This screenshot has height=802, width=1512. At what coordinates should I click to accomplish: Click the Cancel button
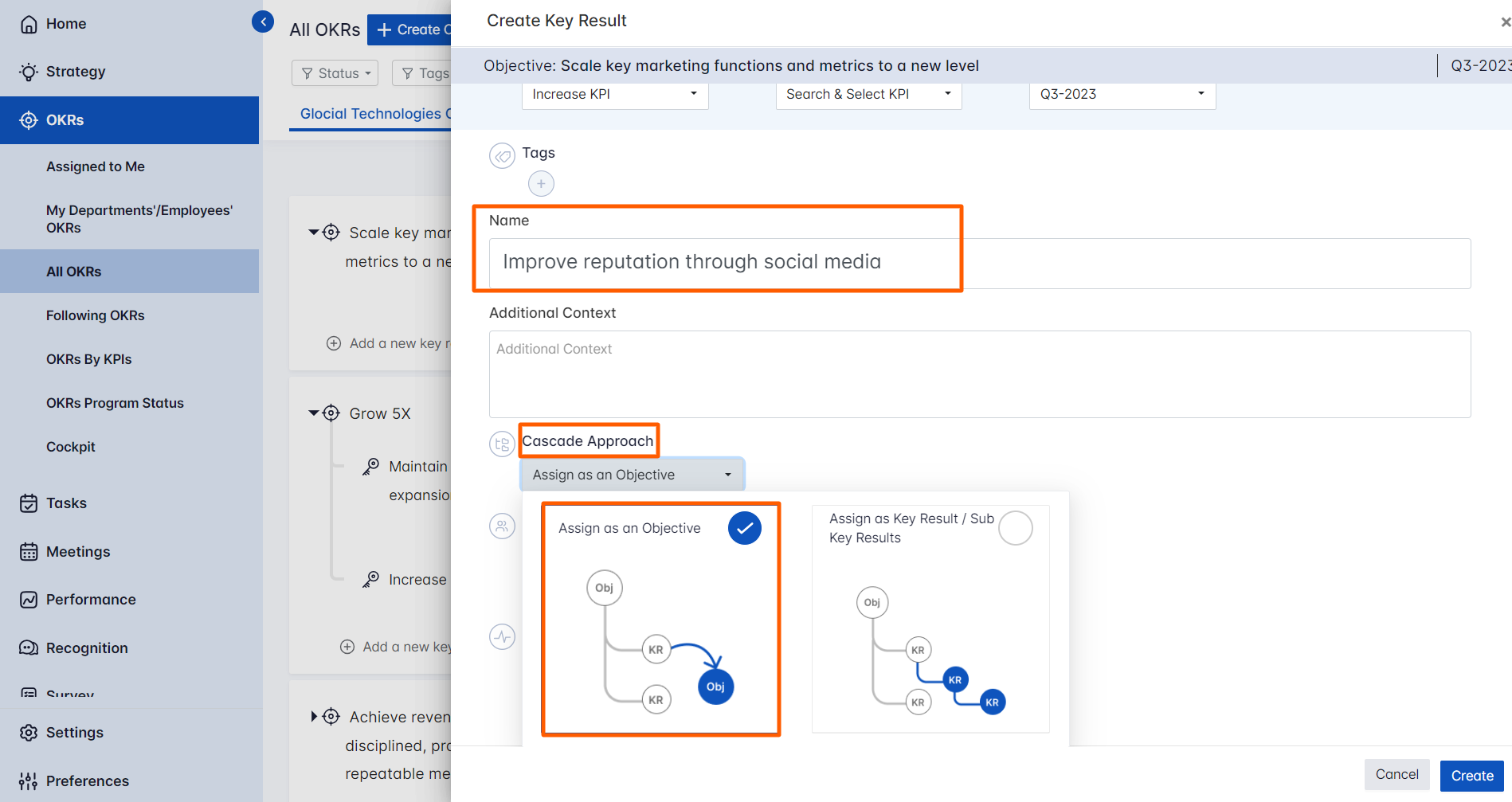tap(1396, 774)
